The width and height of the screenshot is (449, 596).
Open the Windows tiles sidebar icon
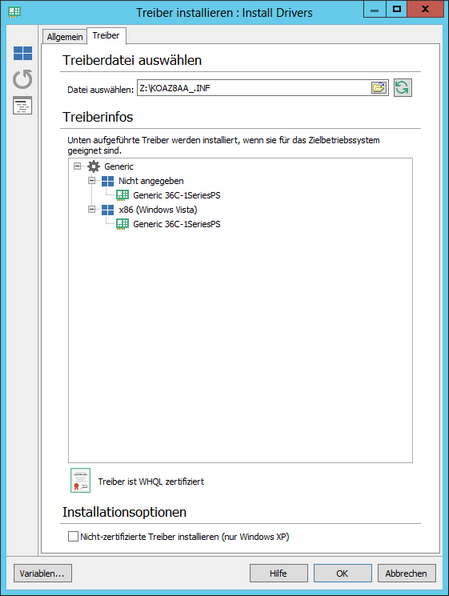pyautogui.click(x=23, y=53)
